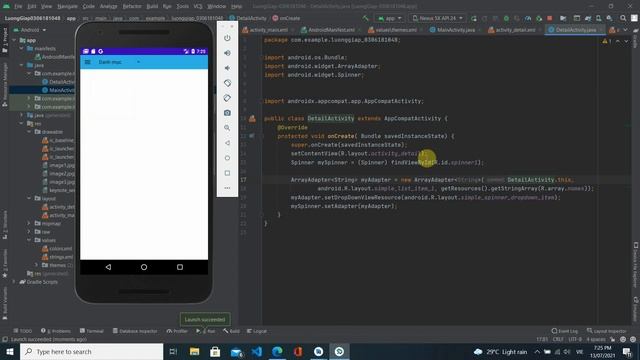Click the Make Project hammer icon
The height and width of the screenshot is (360, 640).
[x=365, y=18]
